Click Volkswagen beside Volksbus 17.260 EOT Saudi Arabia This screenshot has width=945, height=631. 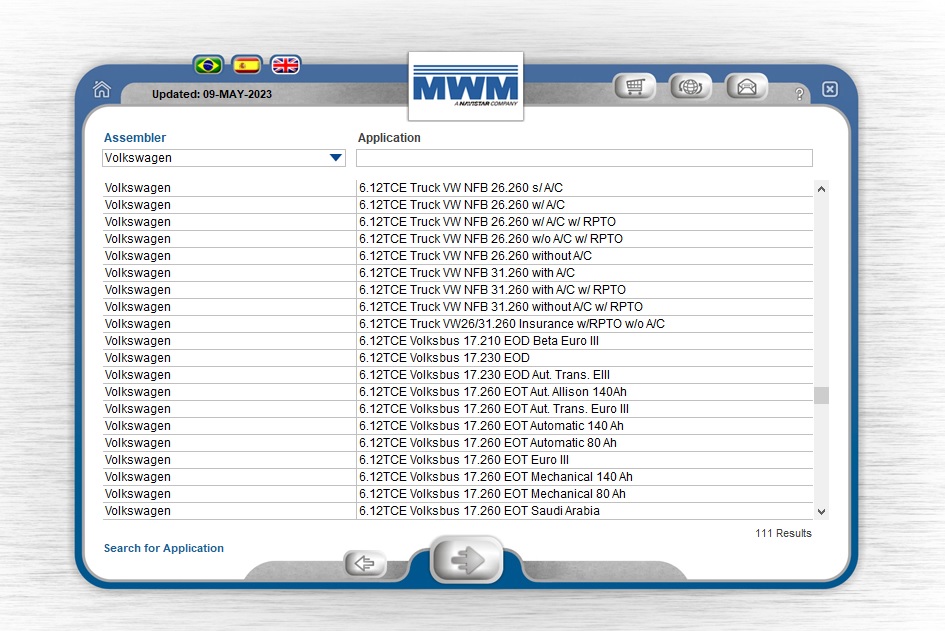coord(137,511)
